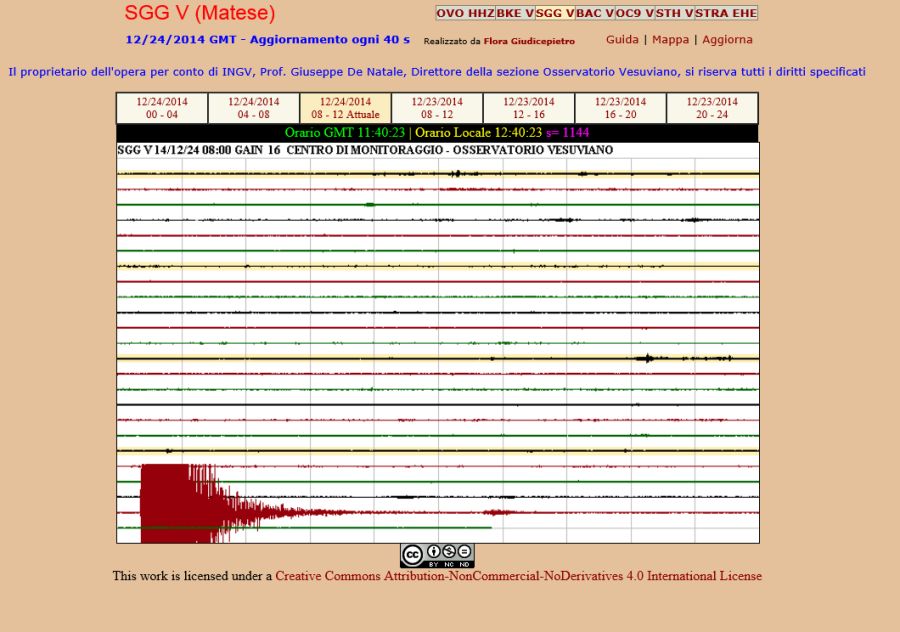Open the Guida link
This screenshot has width=900, height=632.
[x=622, y=40]
